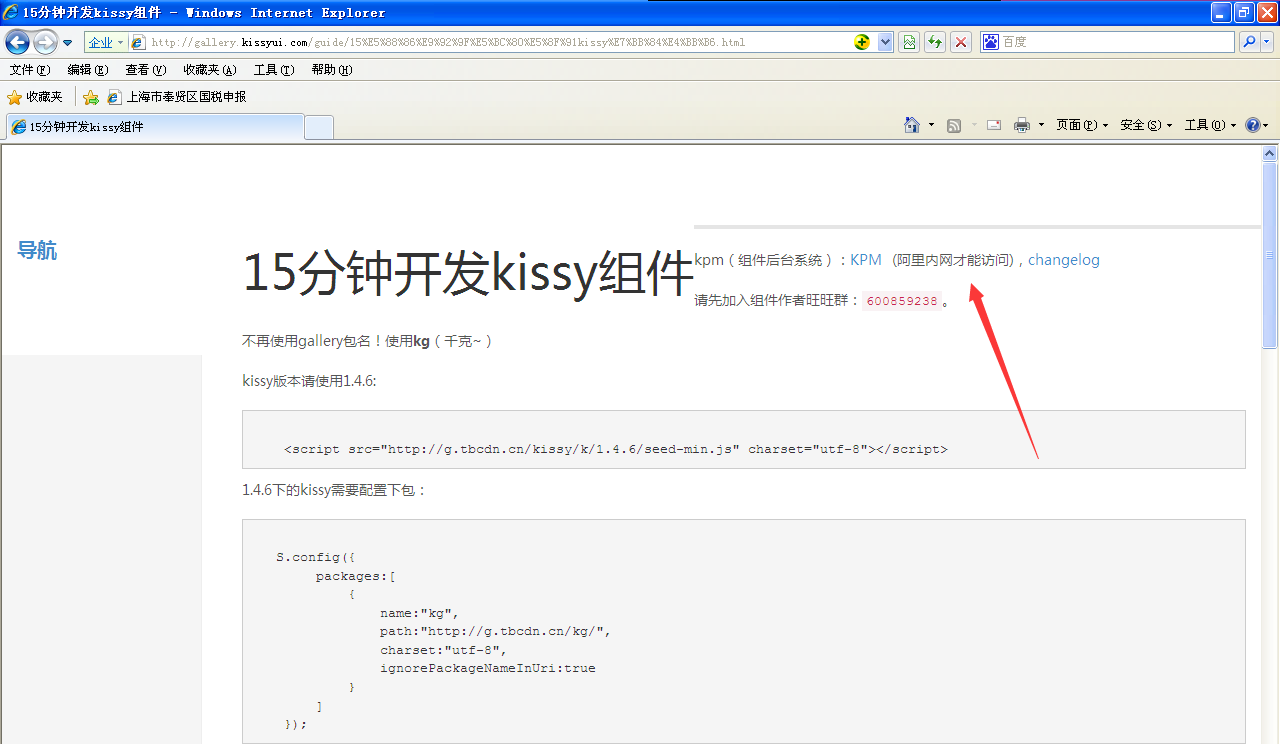Click the 15分钟开发kissy组件 page heading
This screenshot has height=744, width=1280.
pyautogui.click(x=469, y=273)
